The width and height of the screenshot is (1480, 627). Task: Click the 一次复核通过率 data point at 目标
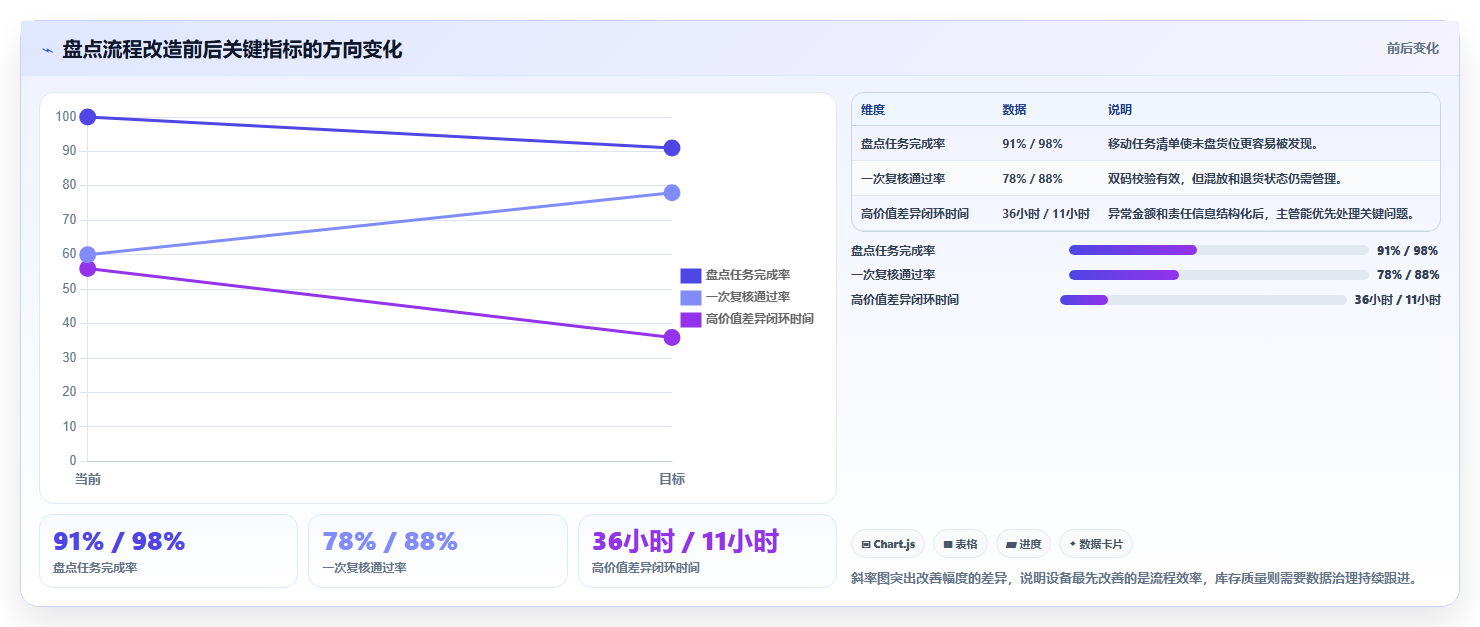pos(672,193)
